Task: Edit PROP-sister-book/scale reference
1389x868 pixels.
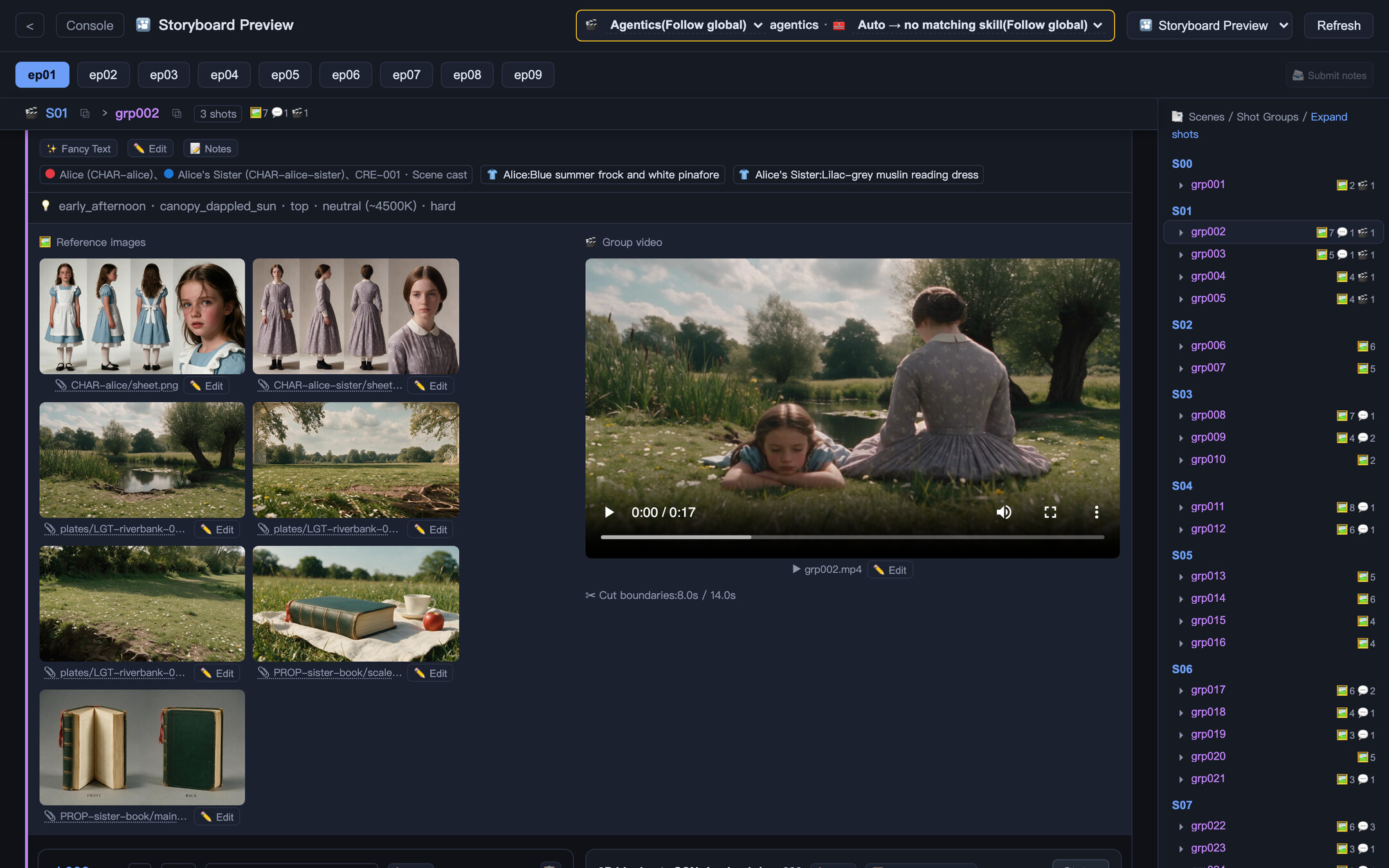Action: [431, 673]
